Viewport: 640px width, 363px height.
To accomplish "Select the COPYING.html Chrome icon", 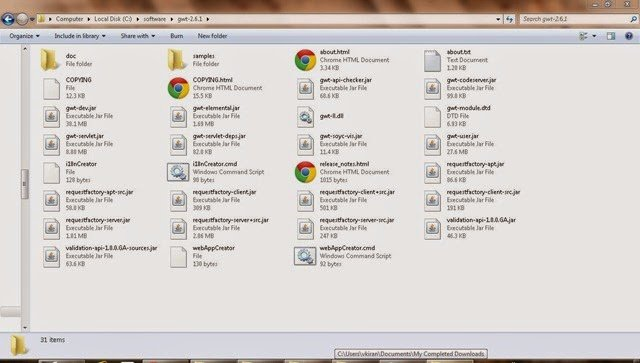I will pos(178,88).
